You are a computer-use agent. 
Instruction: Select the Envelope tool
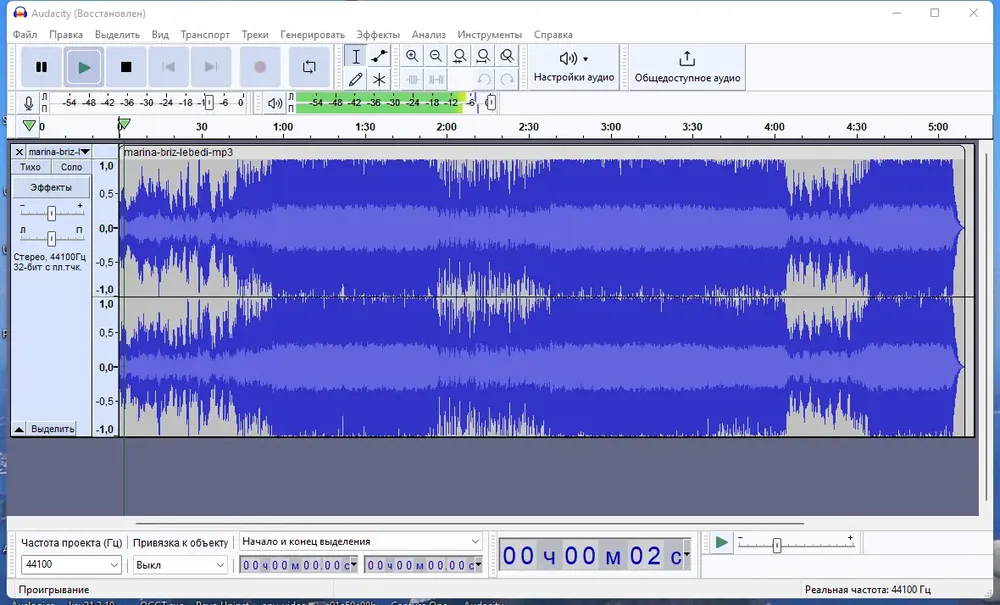pyautogui.click(x=379, y=56)
